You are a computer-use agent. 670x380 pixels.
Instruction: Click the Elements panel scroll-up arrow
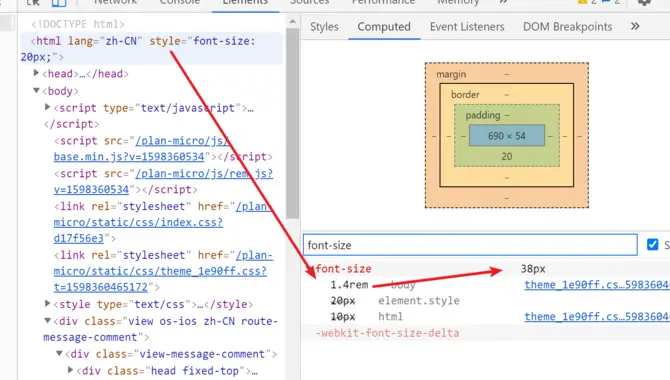click(x=292, y=21)
